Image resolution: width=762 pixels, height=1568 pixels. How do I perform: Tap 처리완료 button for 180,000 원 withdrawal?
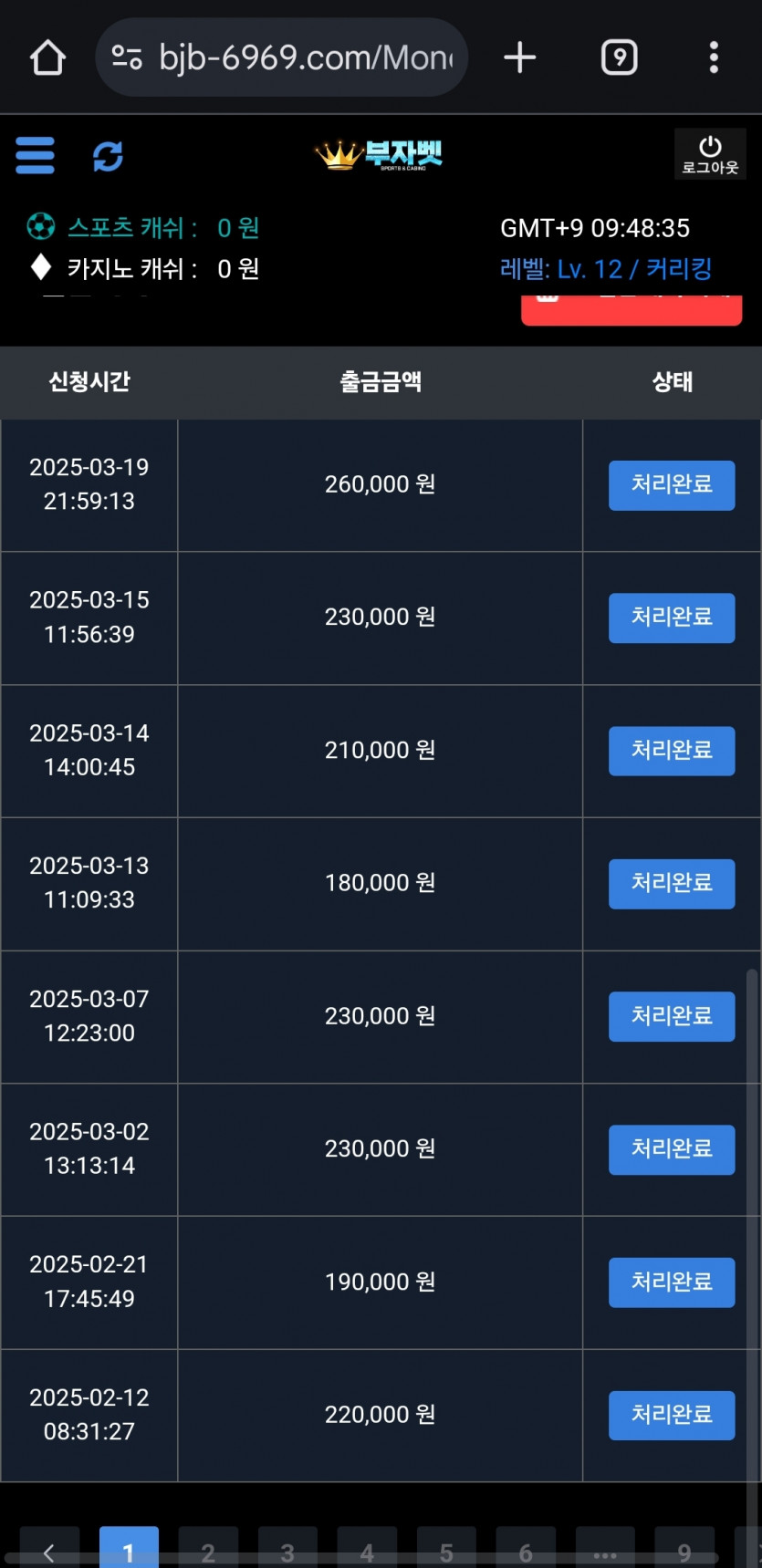pos(672,884)
